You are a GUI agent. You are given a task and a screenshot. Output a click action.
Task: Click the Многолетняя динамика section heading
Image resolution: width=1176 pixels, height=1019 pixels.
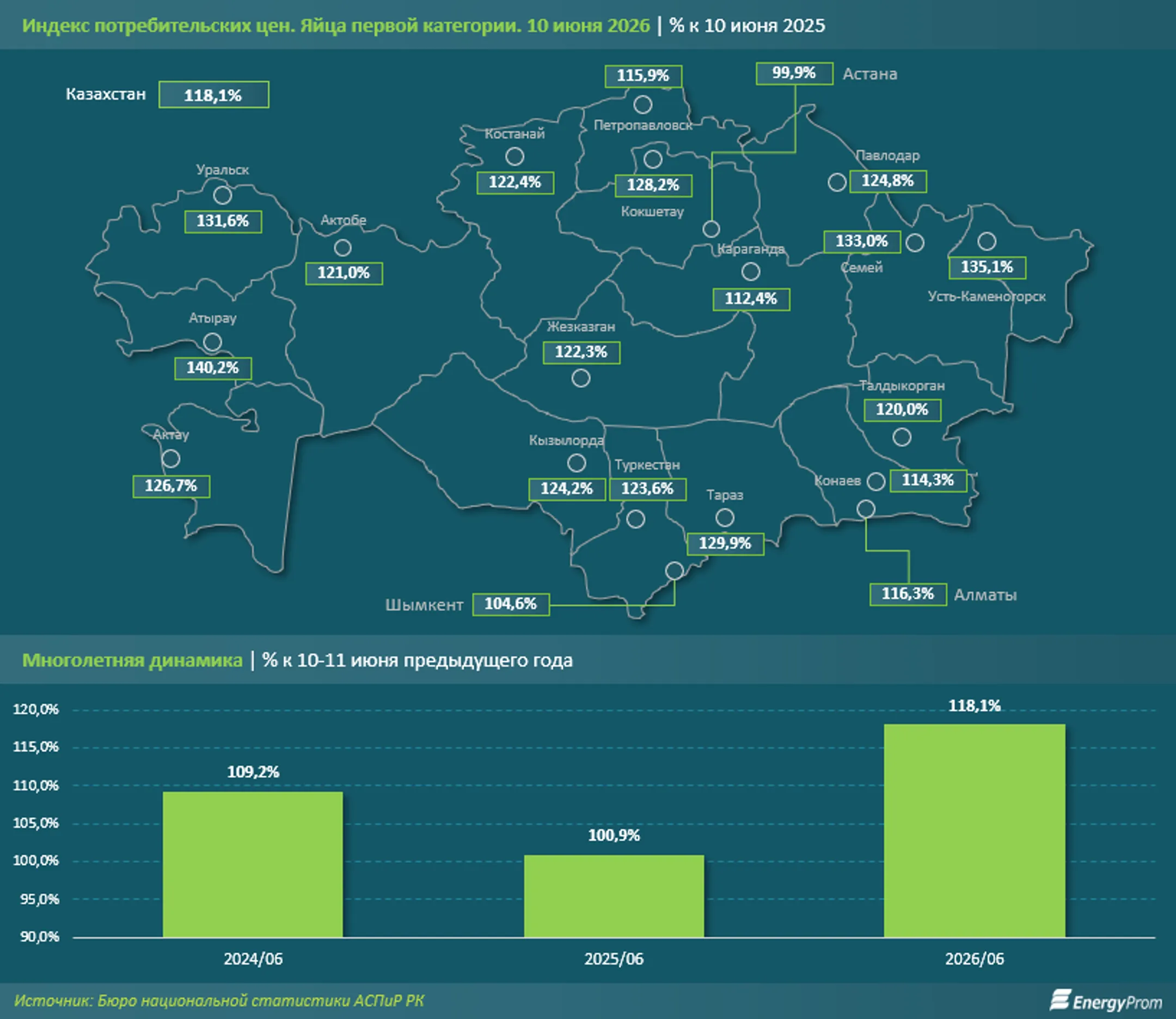tap(132, 660)
